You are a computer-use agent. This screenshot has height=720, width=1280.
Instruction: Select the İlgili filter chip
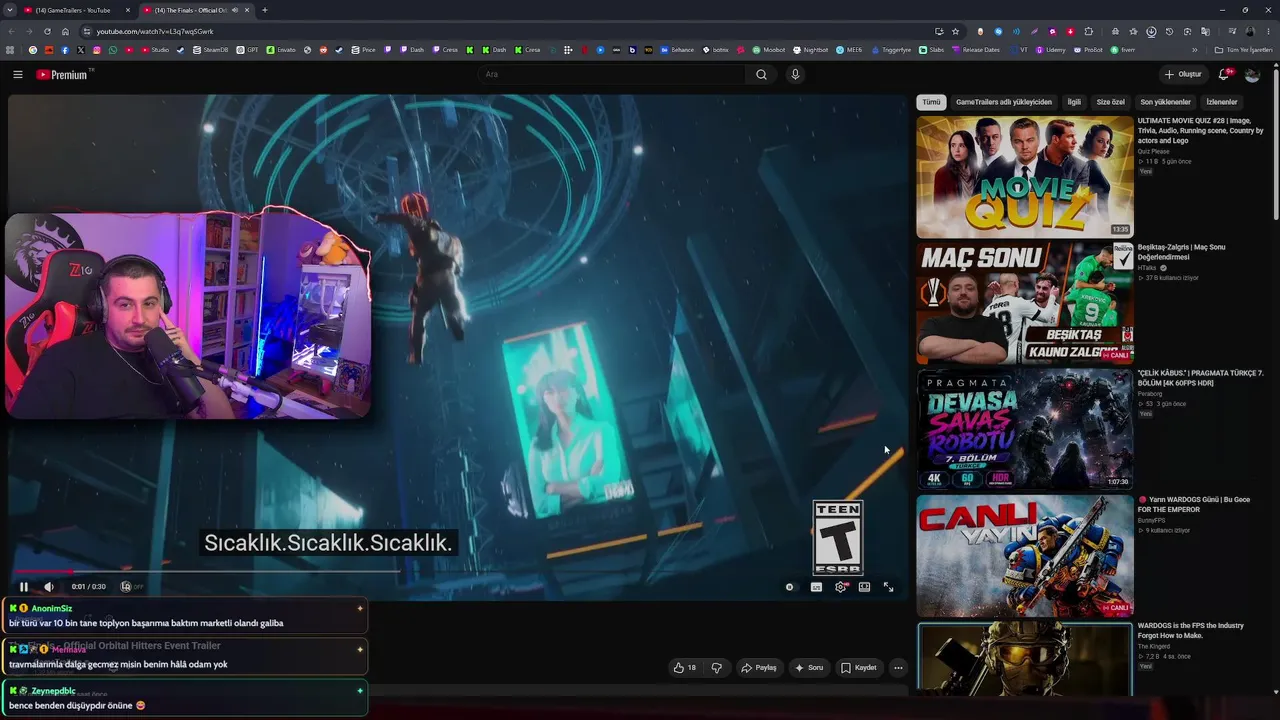coord(1074,102)
